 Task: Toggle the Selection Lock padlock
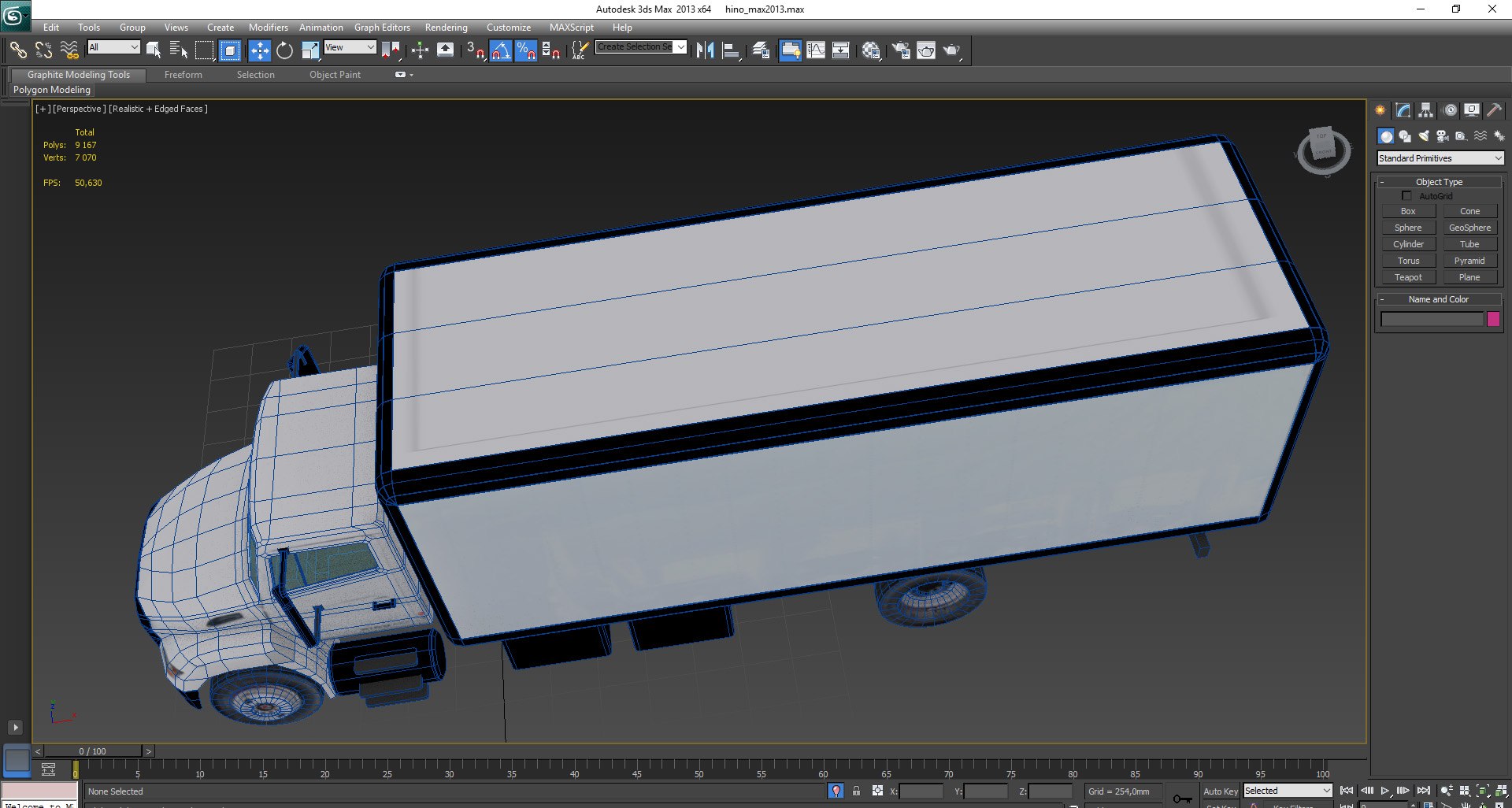pos(856,791)
